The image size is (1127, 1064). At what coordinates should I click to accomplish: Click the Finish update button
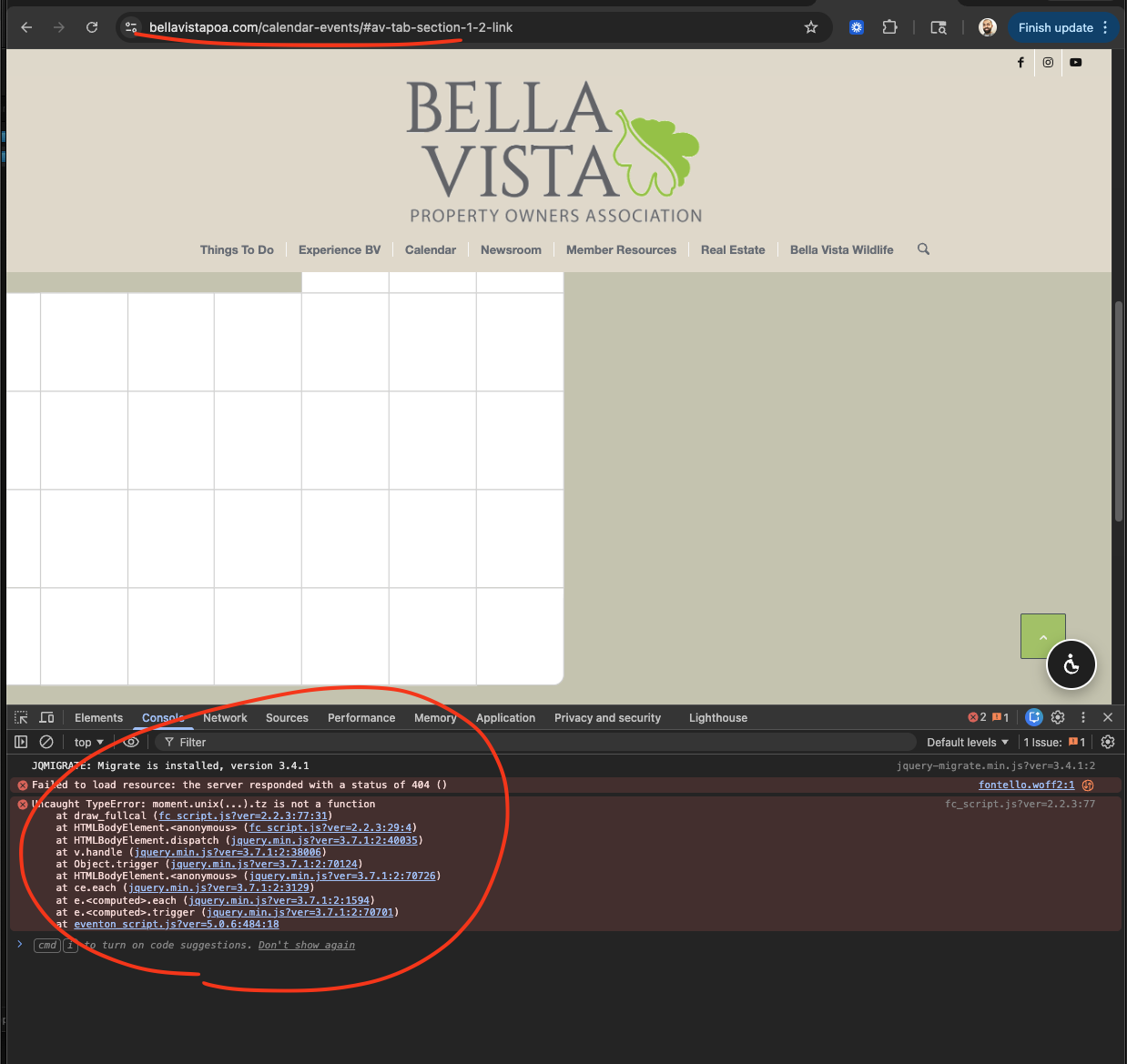pyautogui.click(x=1055, y=27)
